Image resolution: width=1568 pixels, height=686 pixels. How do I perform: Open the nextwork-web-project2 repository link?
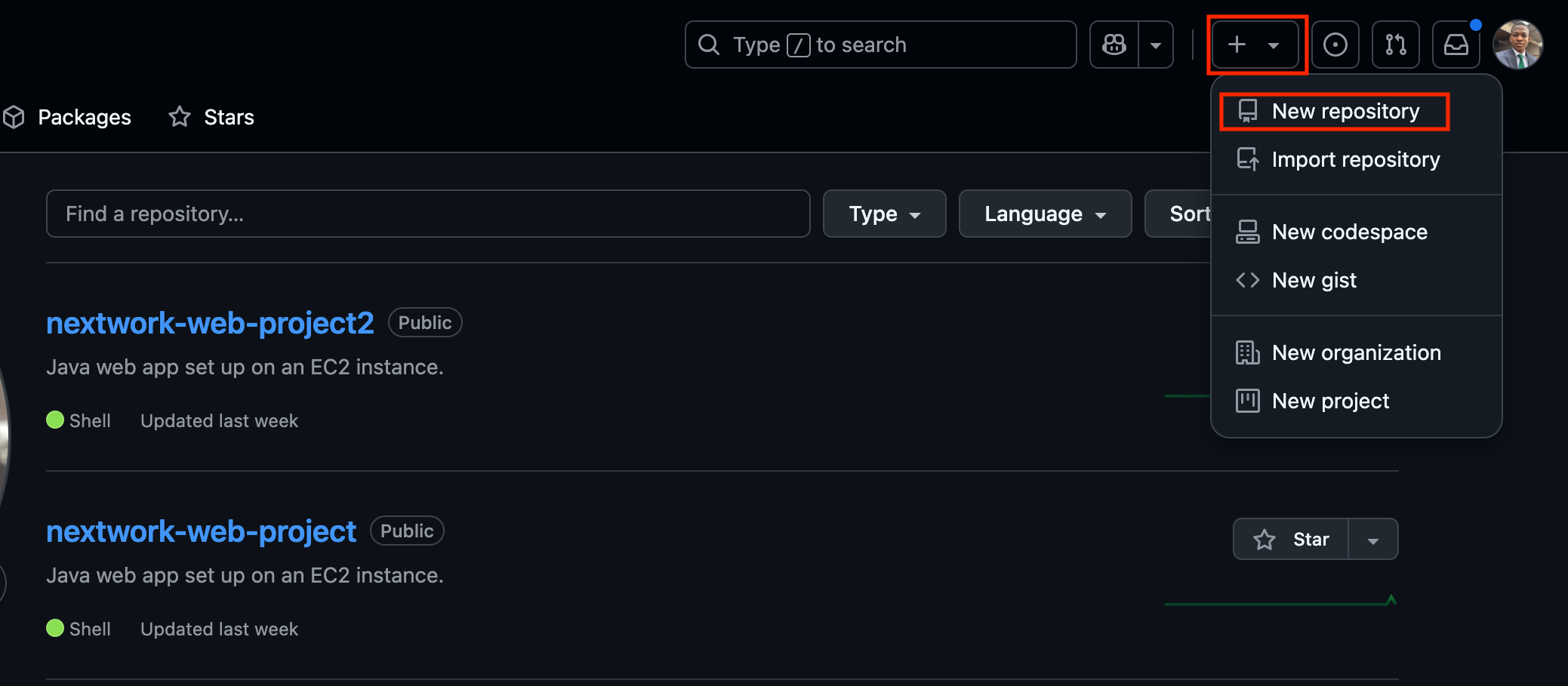pos(210,323)
